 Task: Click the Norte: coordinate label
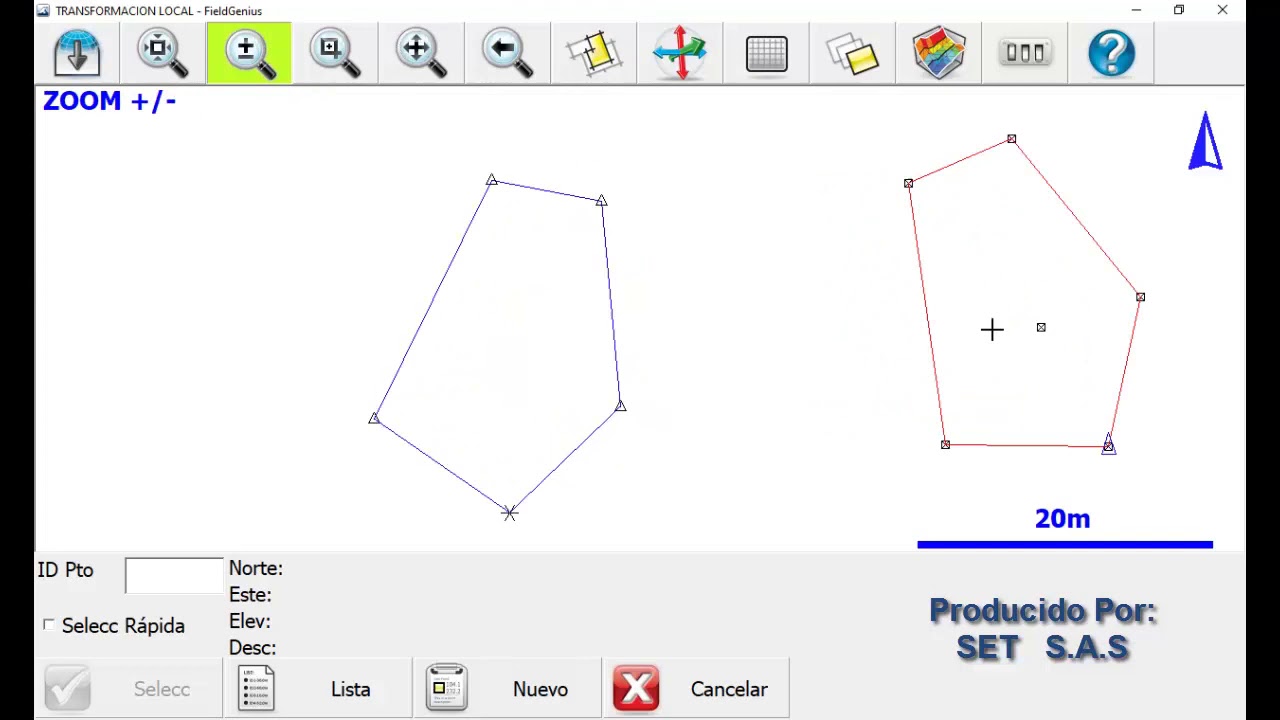coord(256,568)
